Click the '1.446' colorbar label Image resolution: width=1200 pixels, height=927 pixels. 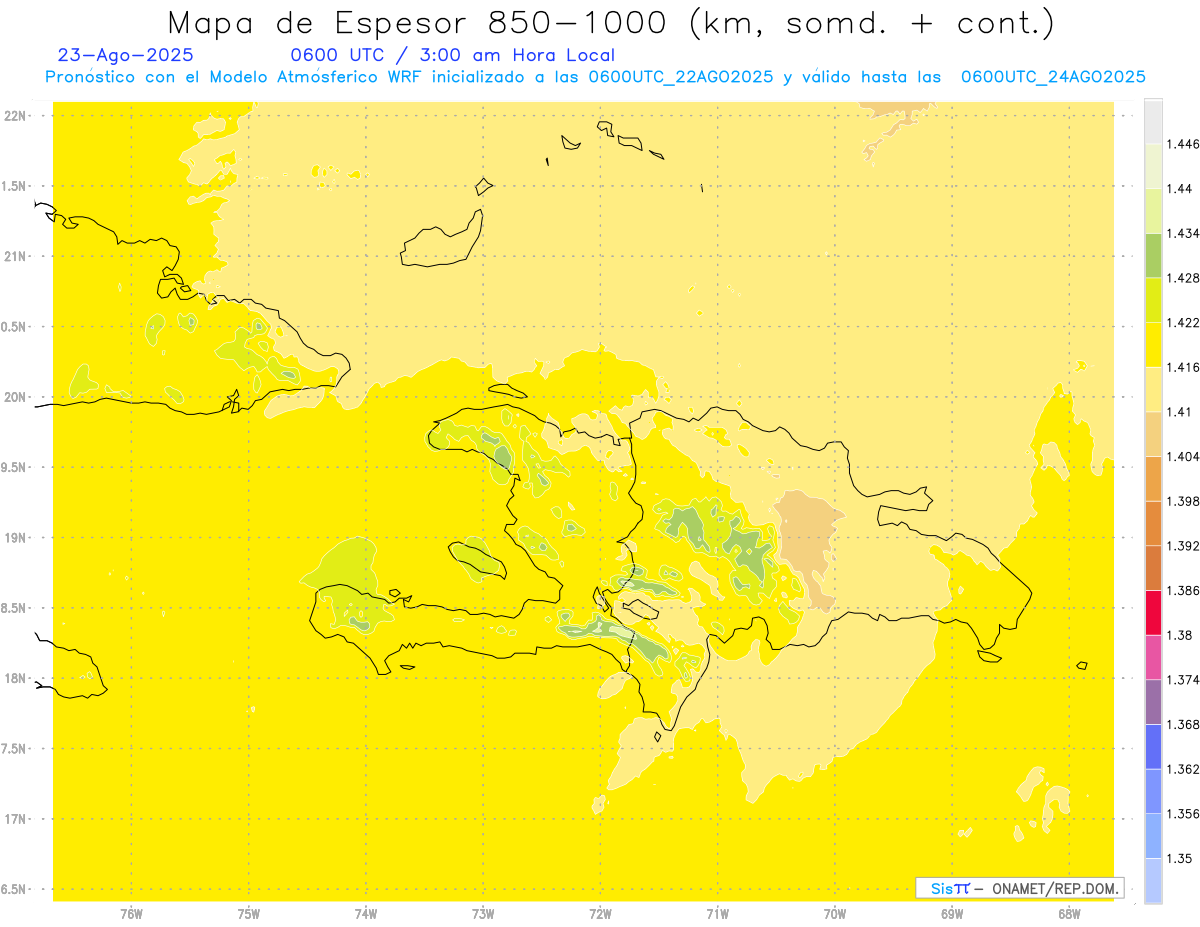1183,144
